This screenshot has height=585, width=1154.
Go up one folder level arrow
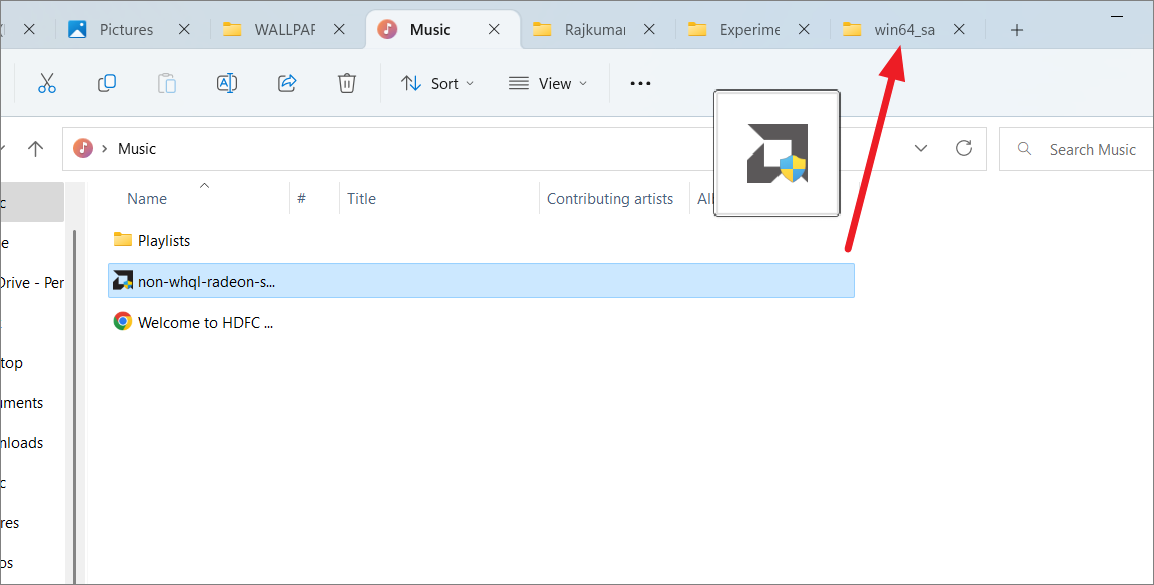point(35,149)
